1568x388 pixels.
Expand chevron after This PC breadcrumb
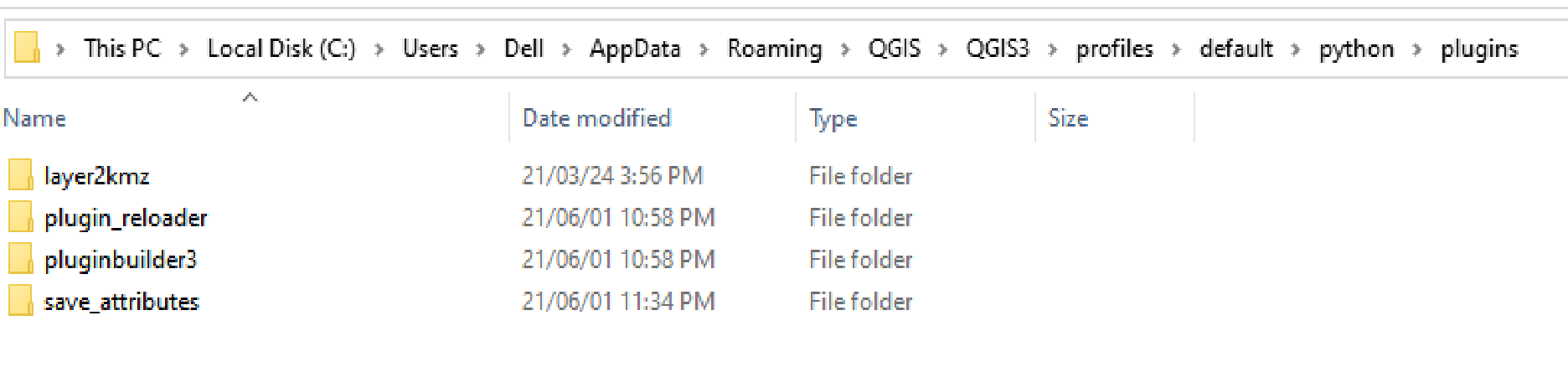183,49
